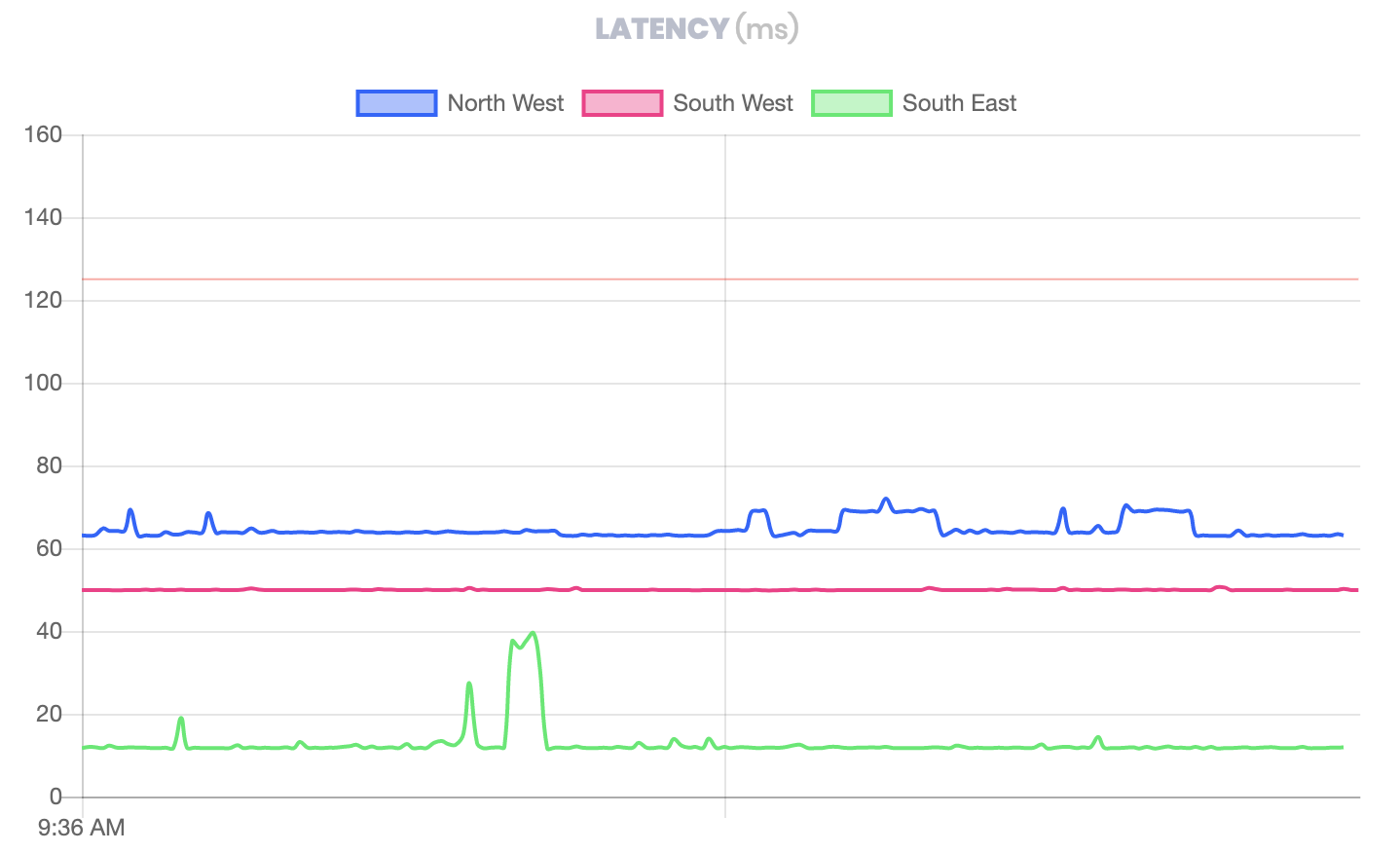Click the pink South West legend swatch
1400x853 pixels.
click(622, 103)
